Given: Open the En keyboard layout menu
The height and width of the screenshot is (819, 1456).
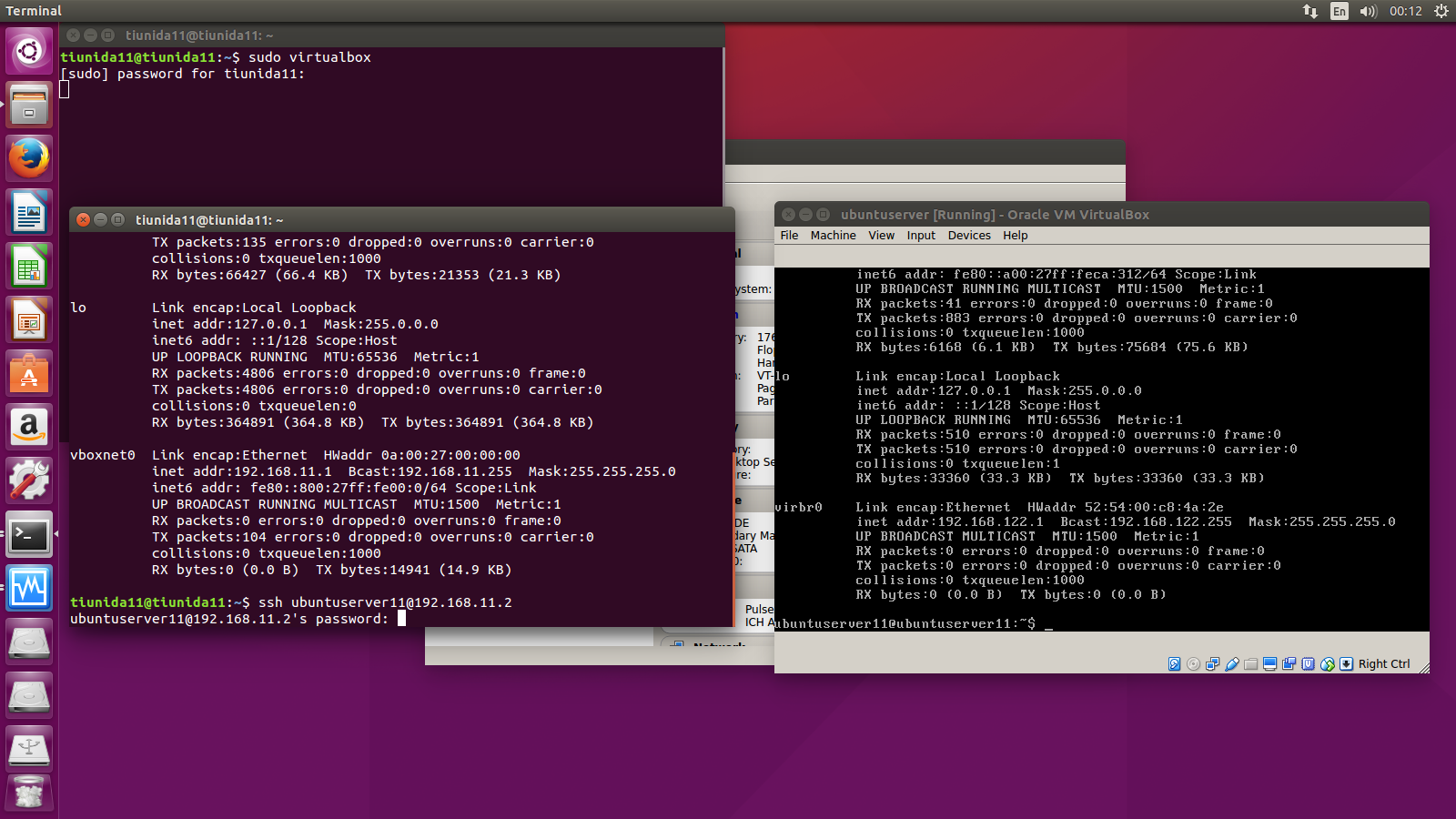Looking at the screenshot, I should coord(1338,11).
